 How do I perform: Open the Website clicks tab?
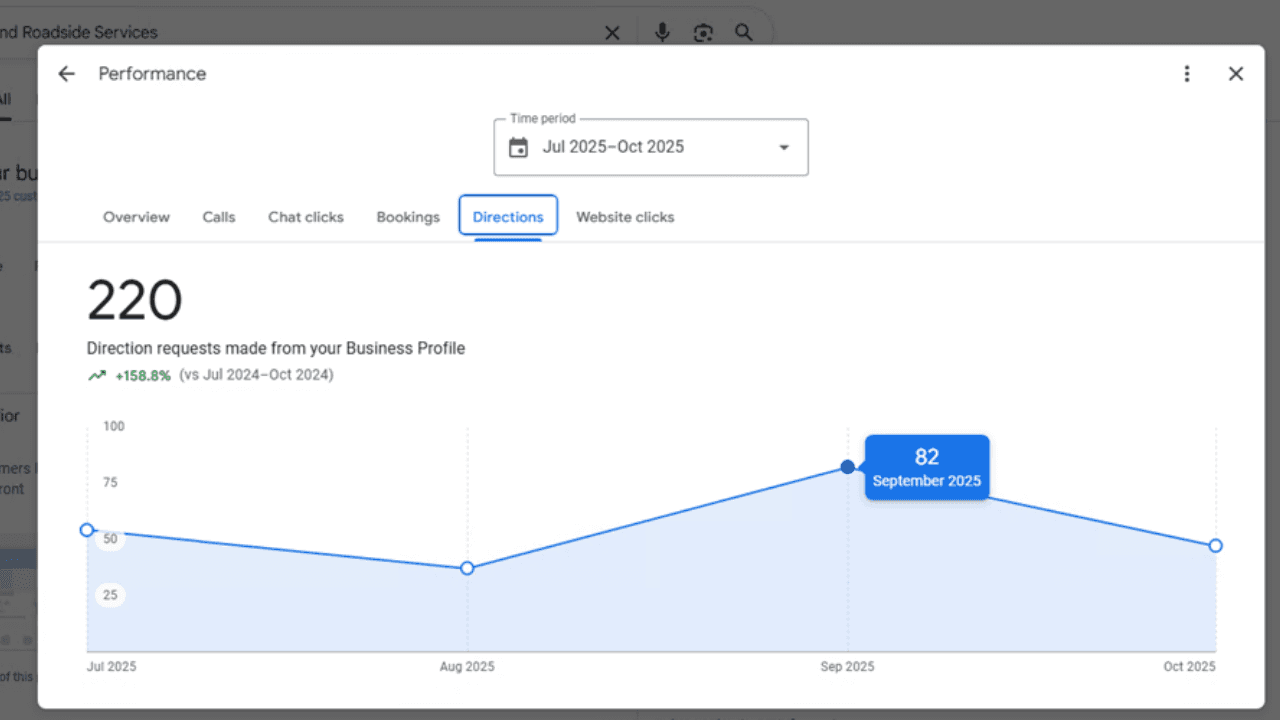pyautogui.click(x=625, y=217)
